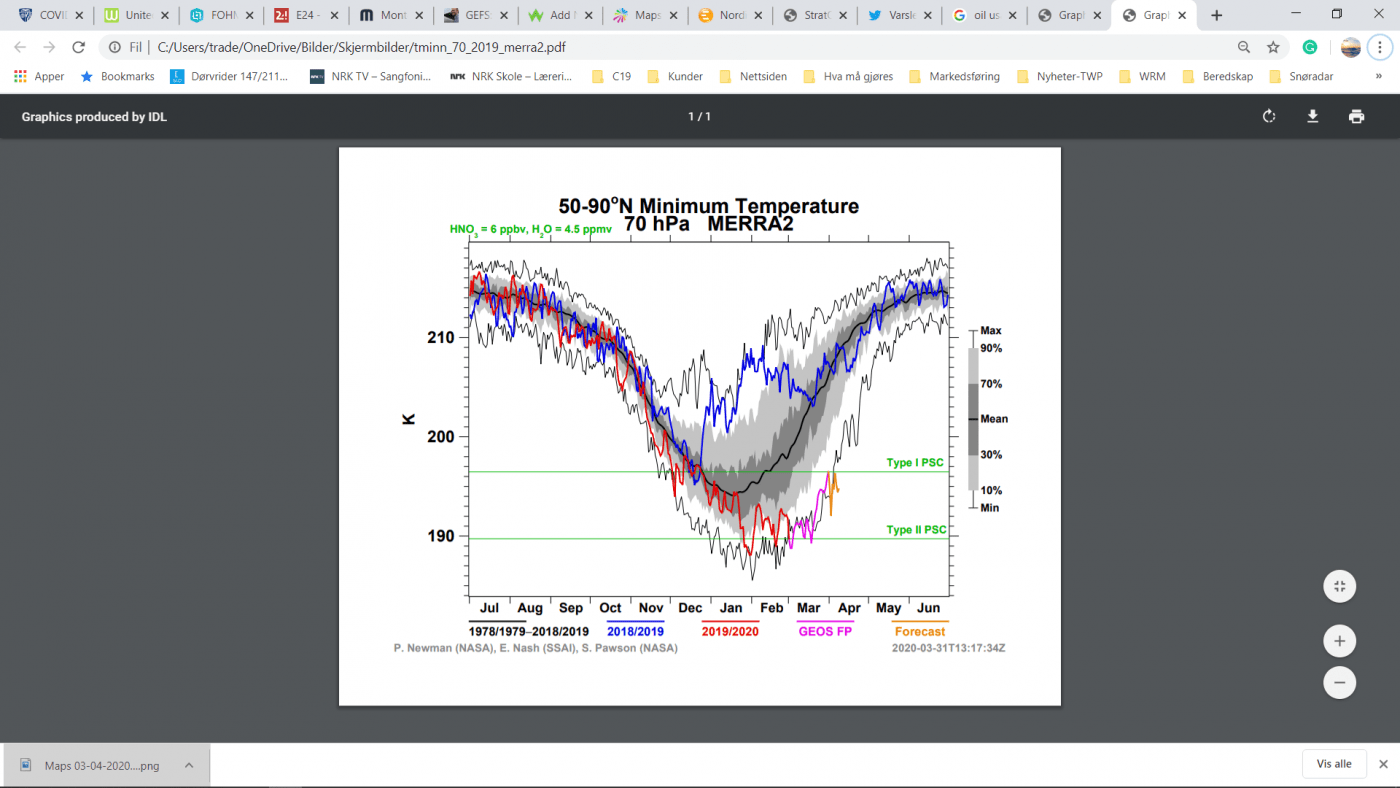Show more bookmarks with the » chevron

pyautogui.click(x=1379, y=76)
